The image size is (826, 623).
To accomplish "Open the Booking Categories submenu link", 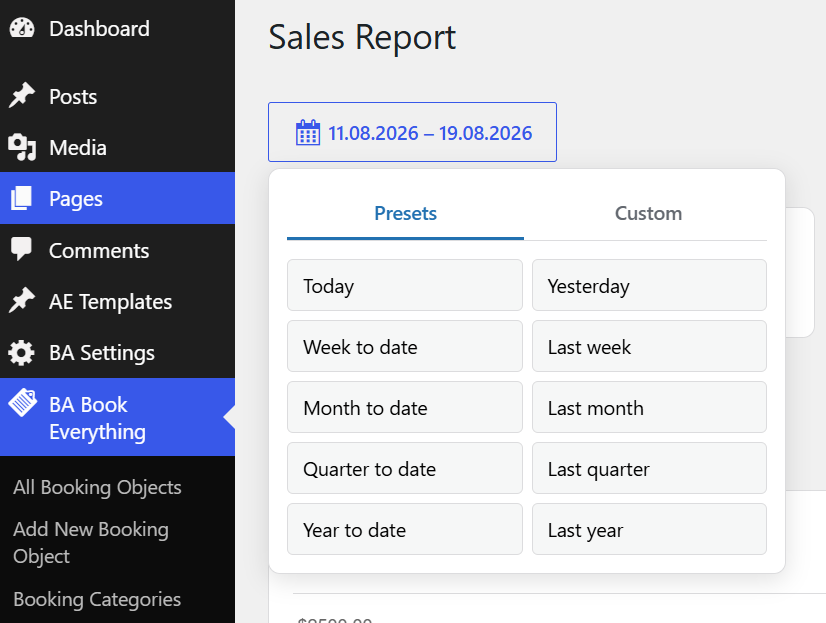I will [x=97, y=599].
